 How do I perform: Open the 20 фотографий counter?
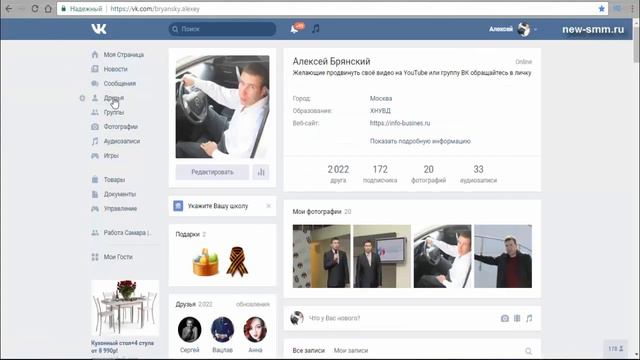point(429,173)
